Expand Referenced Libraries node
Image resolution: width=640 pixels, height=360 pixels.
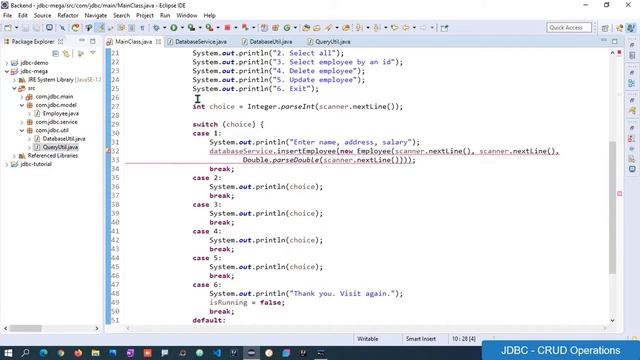pyautogui.click(x=14, y=156)
